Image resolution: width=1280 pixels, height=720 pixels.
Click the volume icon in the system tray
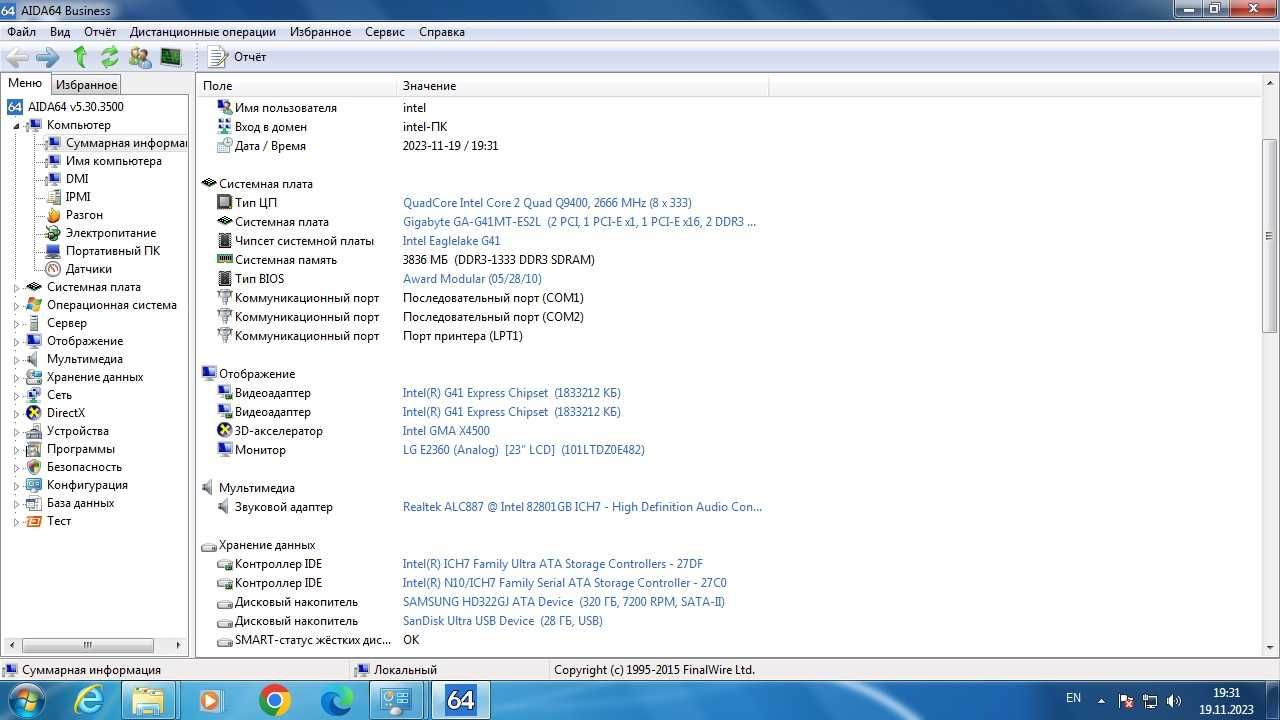point(1173,701)
